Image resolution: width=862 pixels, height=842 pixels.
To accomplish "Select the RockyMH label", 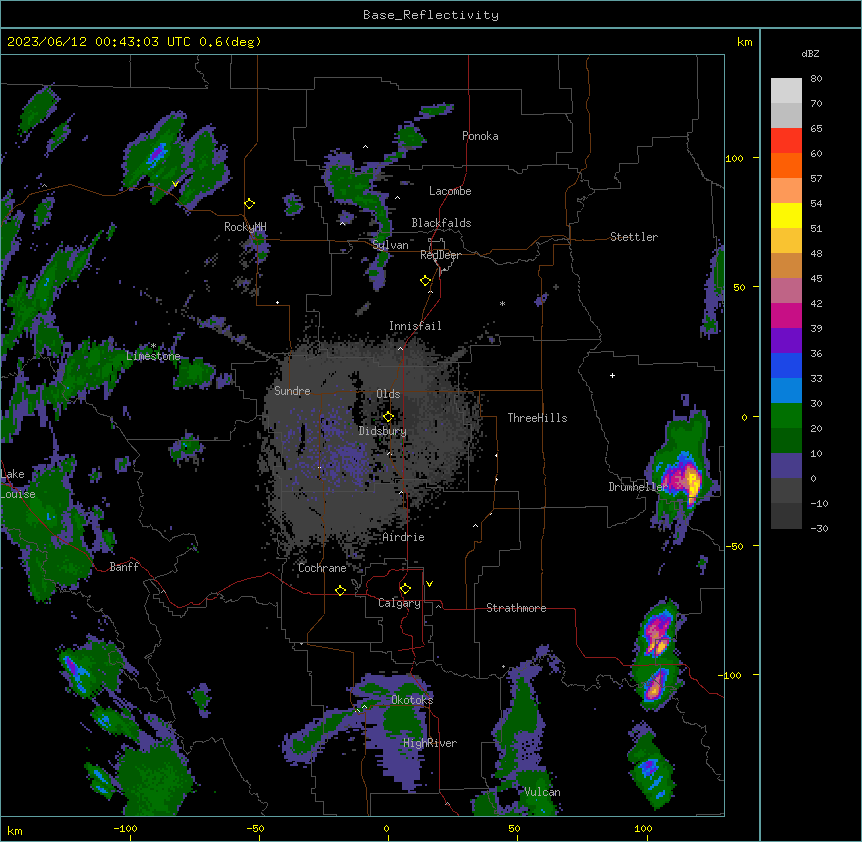I will (x=245, y=227).
